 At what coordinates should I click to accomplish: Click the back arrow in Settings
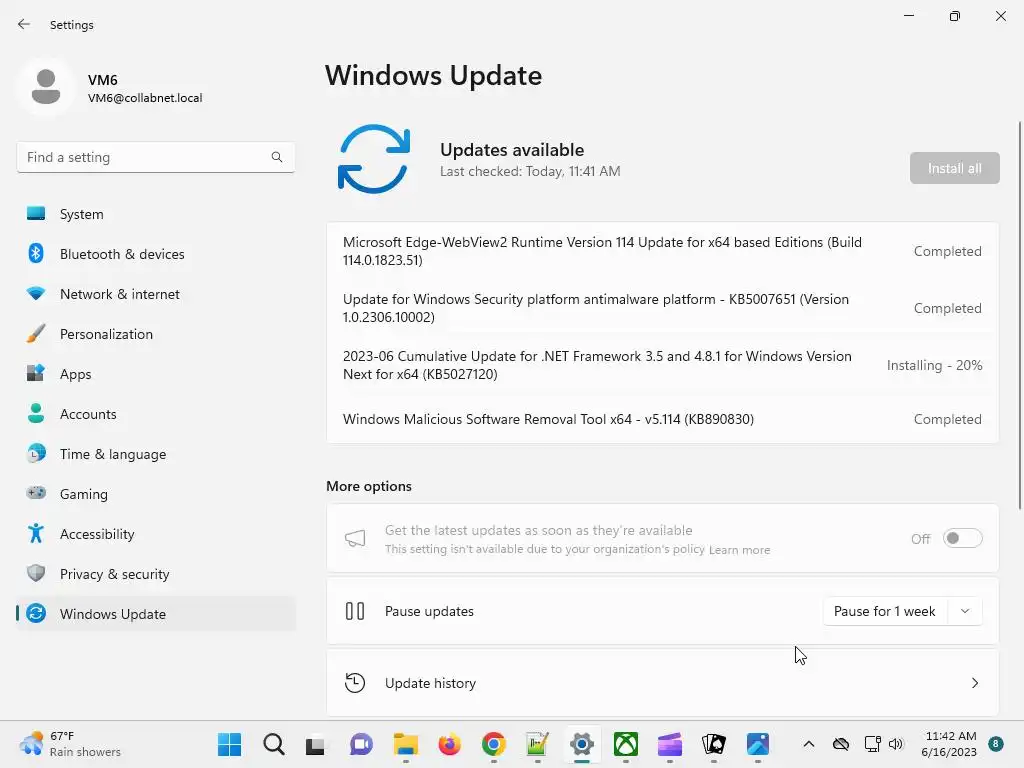click(24, 24)
